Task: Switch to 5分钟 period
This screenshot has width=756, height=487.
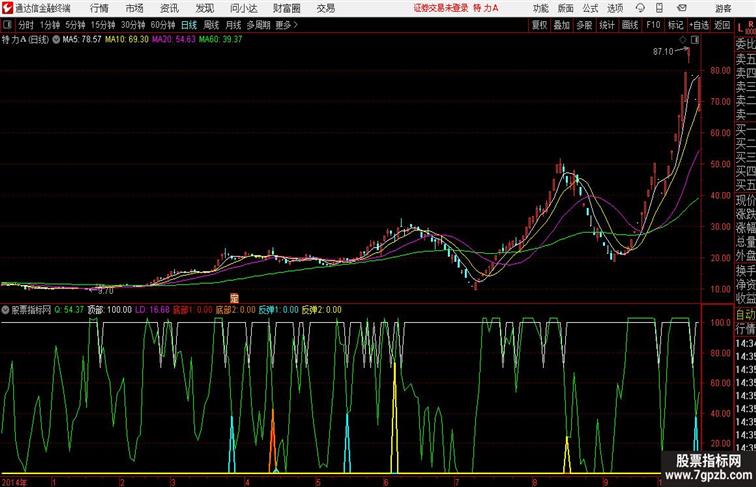Action: coord(75,25)
